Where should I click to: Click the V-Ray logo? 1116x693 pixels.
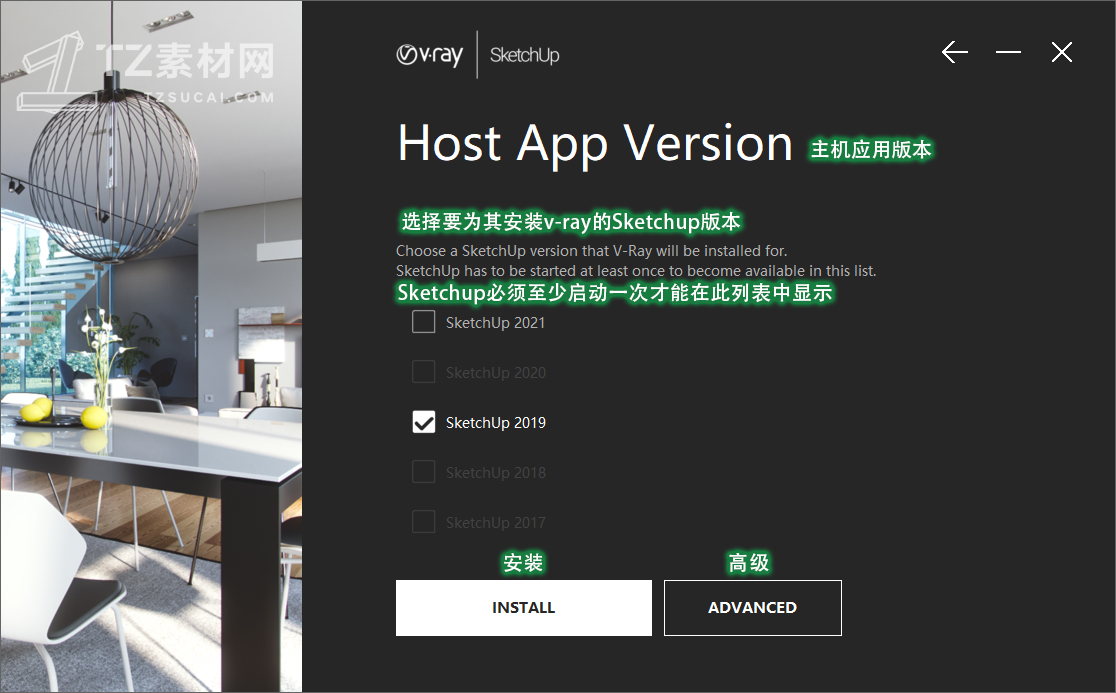pyautogui.click(x=429, y=55)
